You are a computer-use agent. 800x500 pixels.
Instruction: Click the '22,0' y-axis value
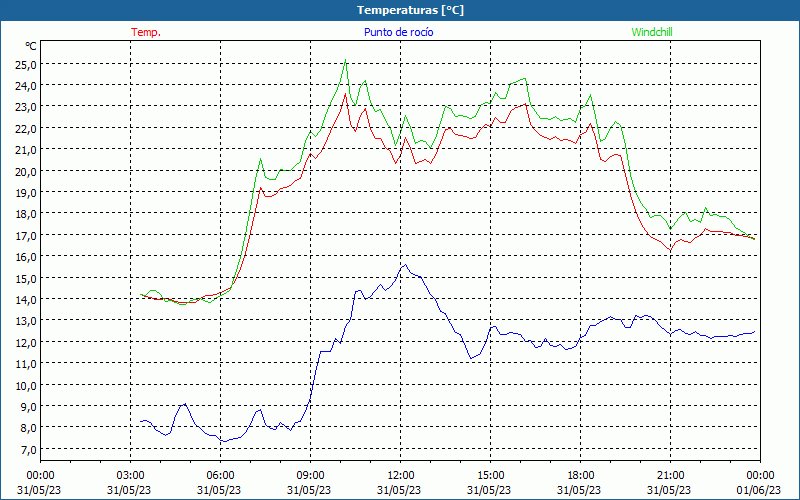coord(26,129)
